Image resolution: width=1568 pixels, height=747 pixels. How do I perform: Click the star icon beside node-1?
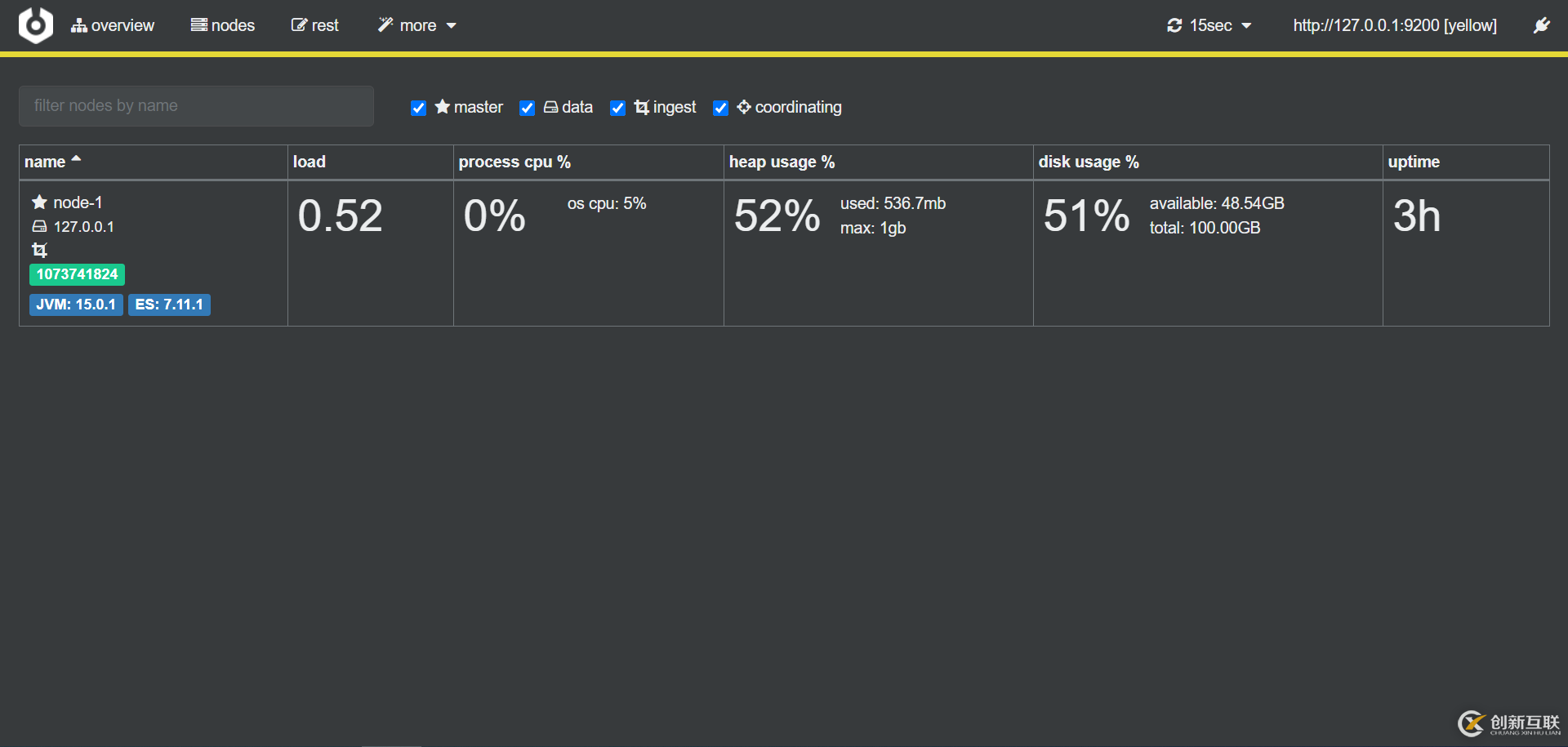click(x=39, y=202)
